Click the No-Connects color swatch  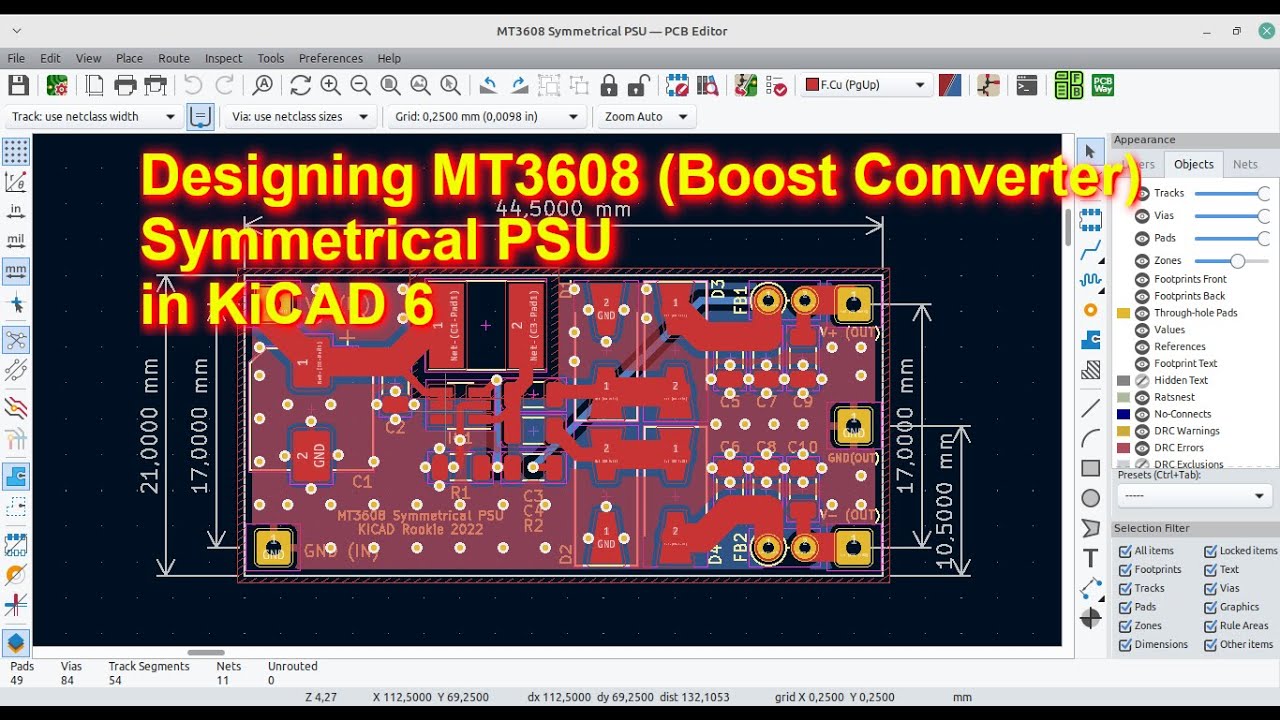tap(1124, 414)
